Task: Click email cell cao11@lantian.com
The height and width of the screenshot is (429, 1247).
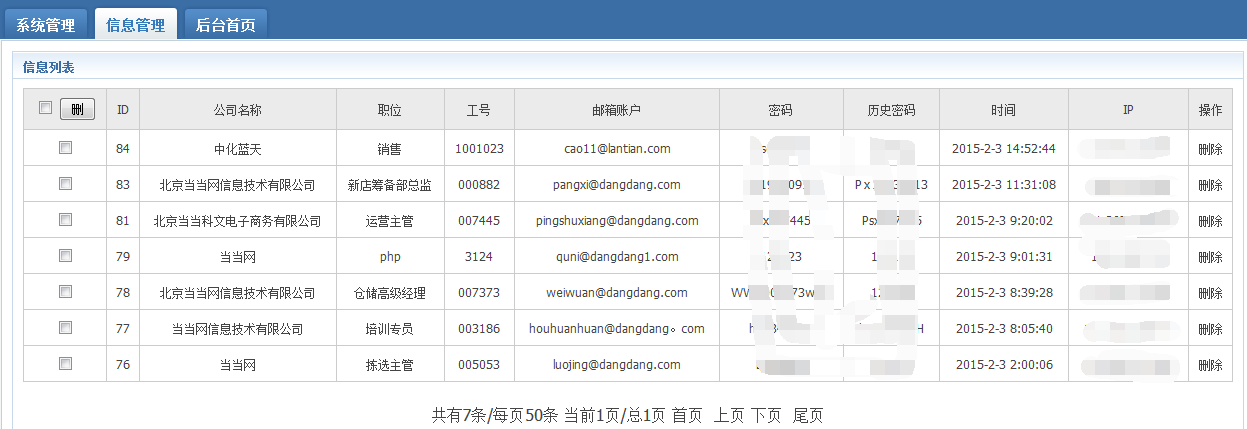Action: tap(617, 149)
